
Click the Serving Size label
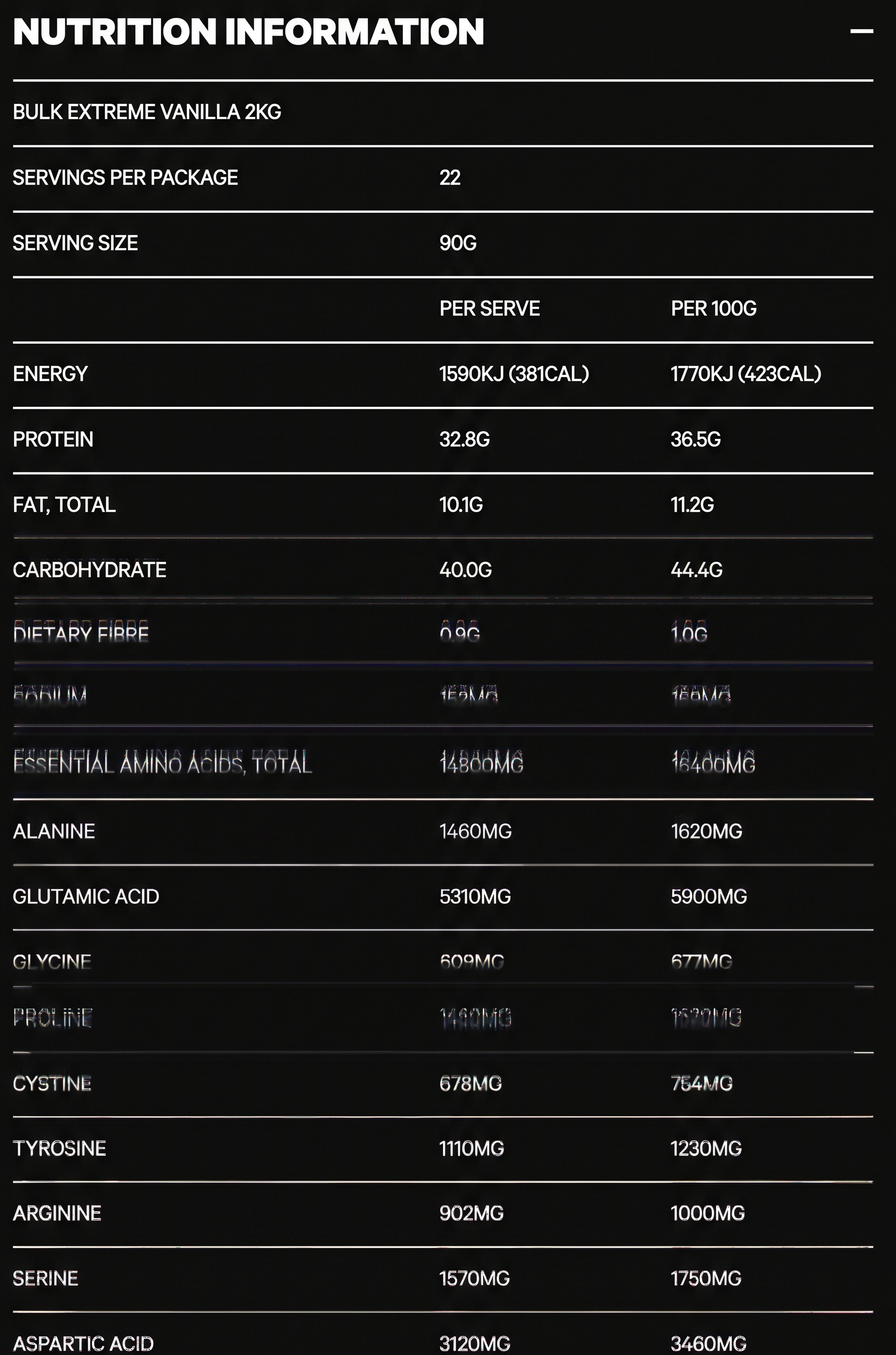pos(75,243)
